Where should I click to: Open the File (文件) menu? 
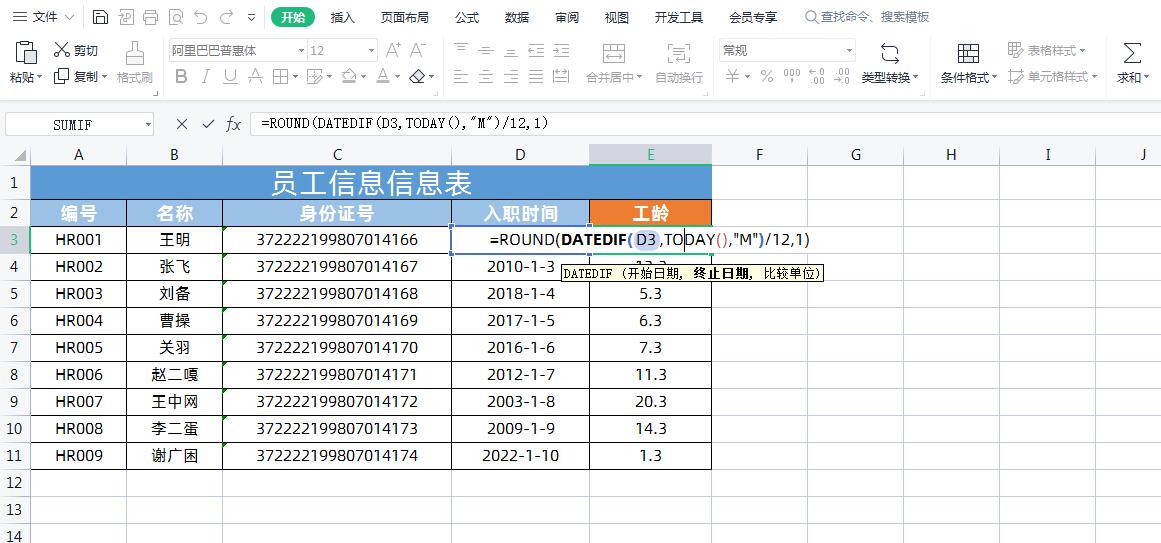pyautogui.click(x=44, y=17)
